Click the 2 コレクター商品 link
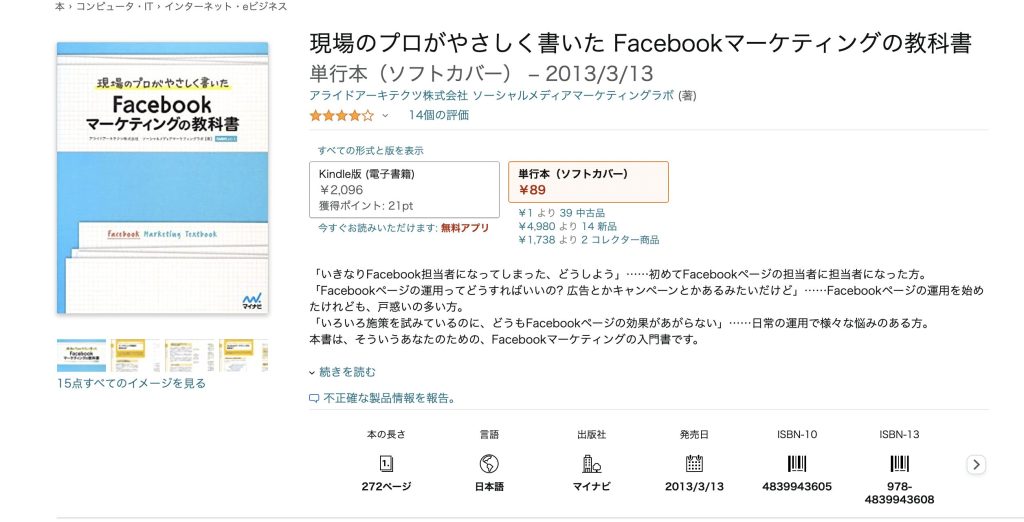 (620, 240)
